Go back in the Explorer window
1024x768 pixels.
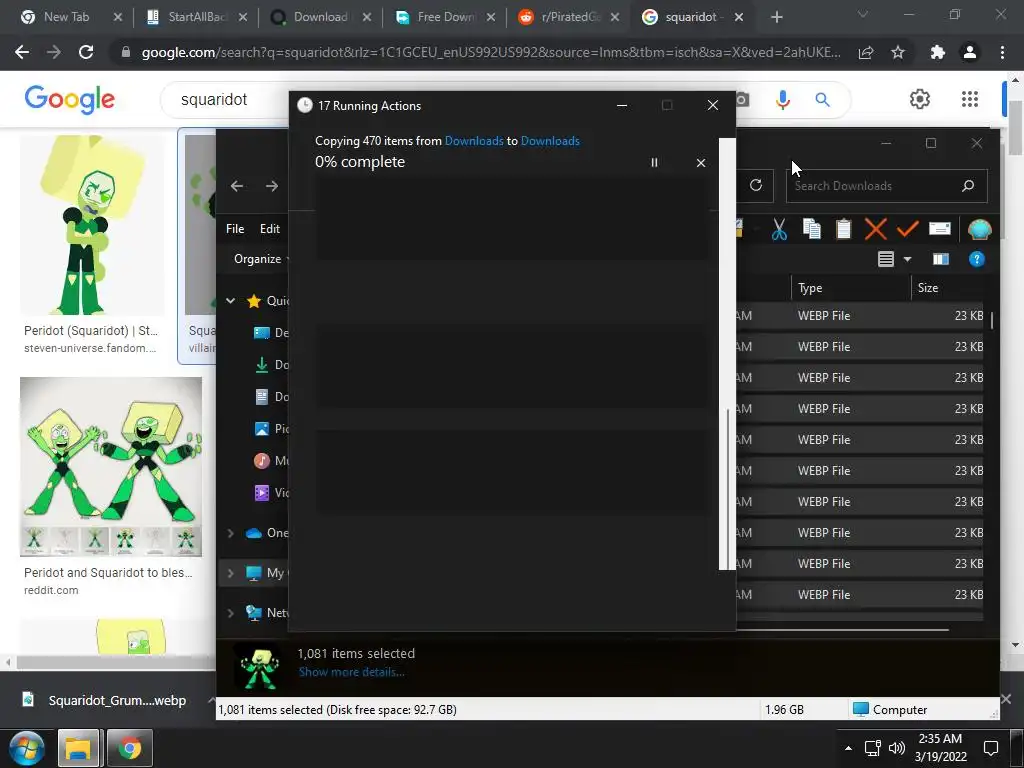pyautogui.click(x=236, y=186)
